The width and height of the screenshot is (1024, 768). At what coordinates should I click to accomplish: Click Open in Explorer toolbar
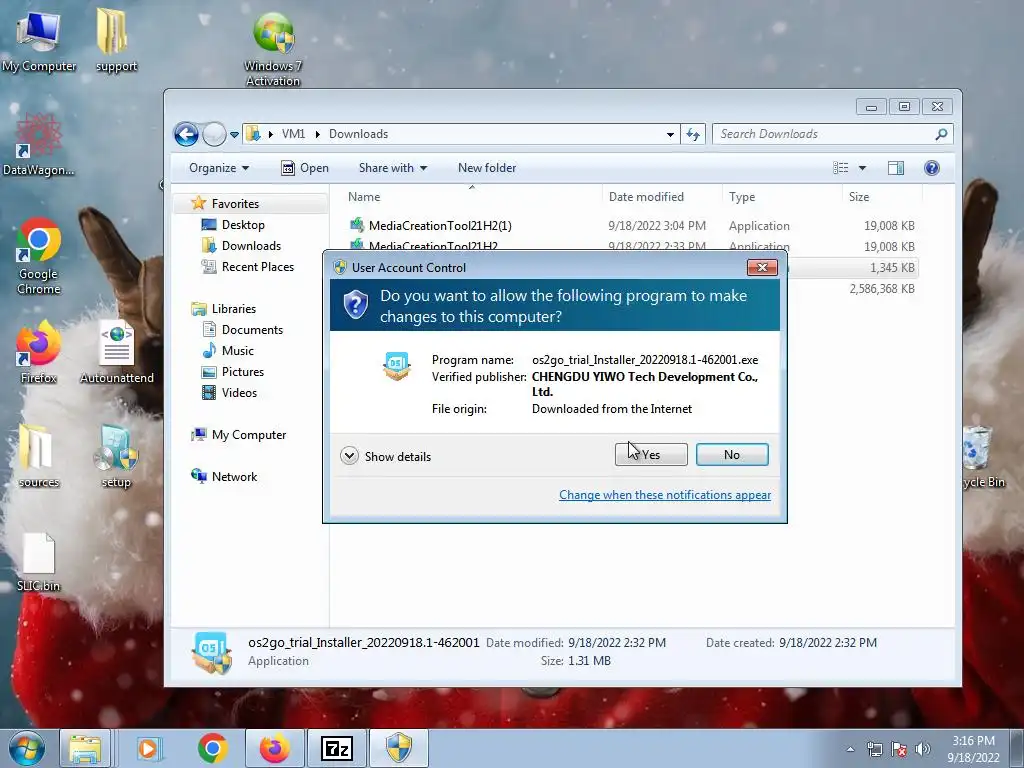point(305,168)
